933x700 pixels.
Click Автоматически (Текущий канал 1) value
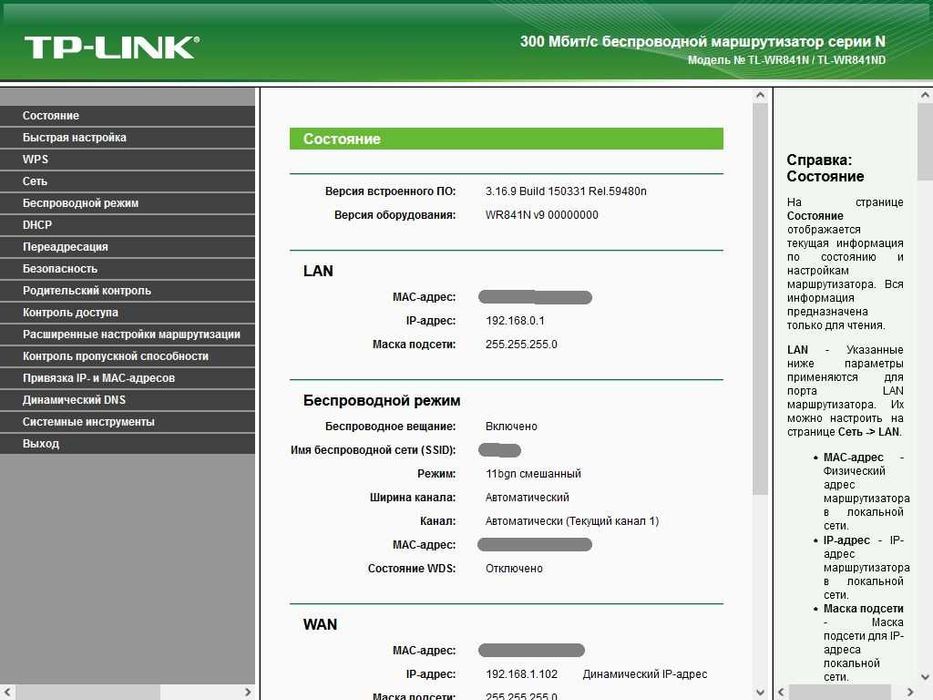click(x=572, y=521)
